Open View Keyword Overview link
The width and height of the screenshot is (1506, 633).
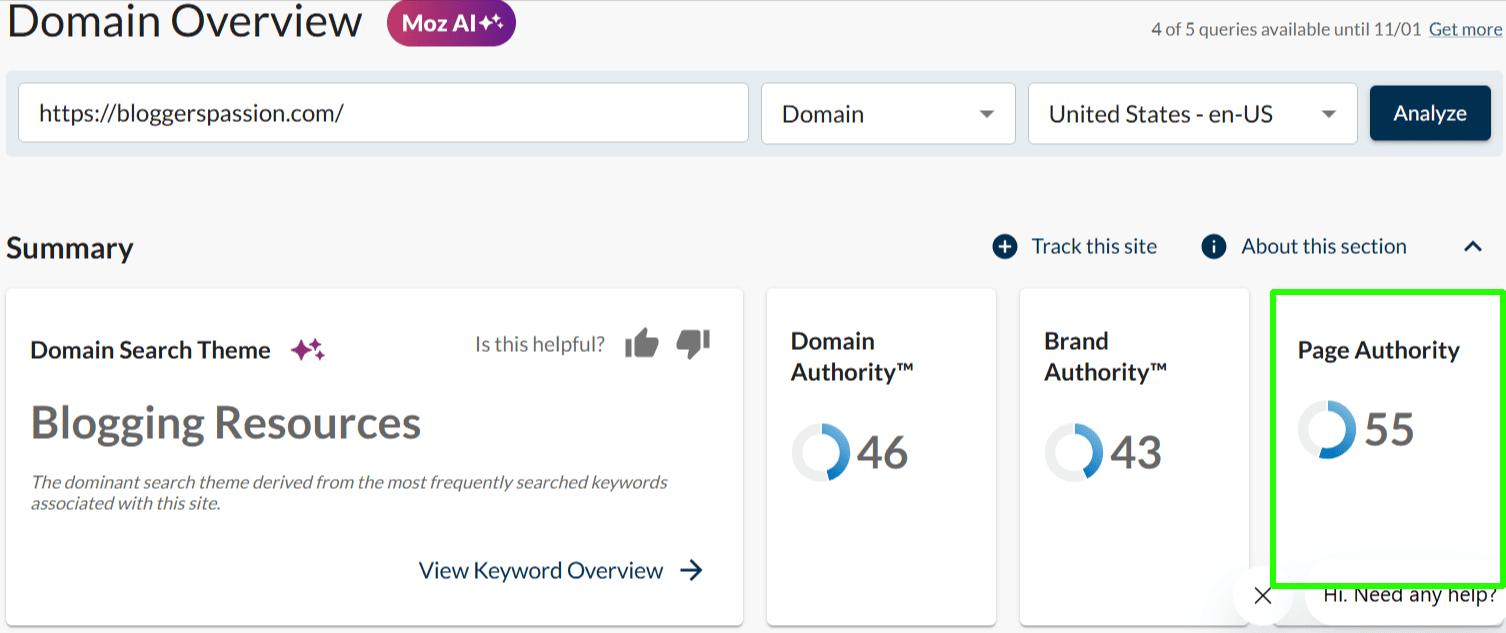[541, 570]
